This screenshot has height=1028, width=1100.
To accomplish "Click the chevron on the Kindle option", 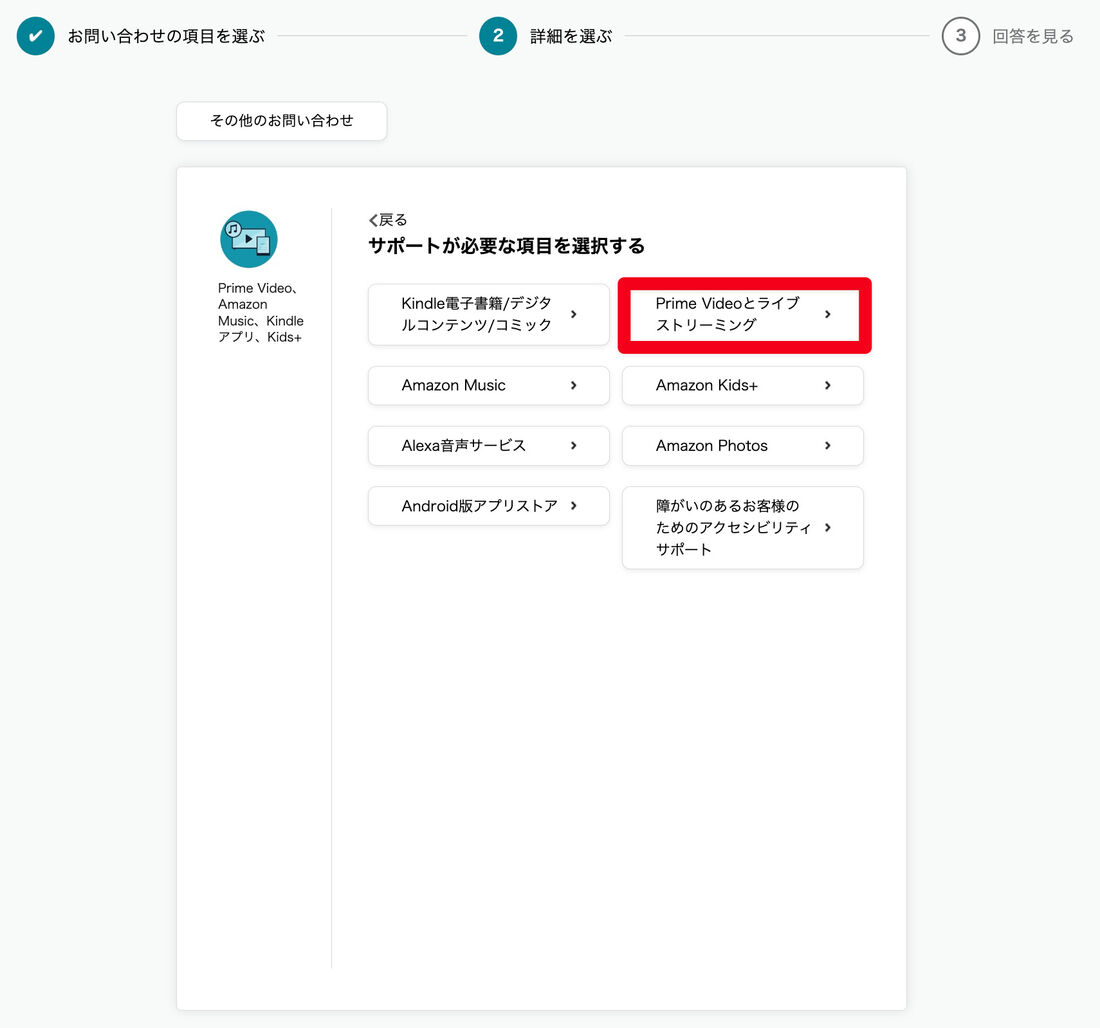I will pyautogui.click(x=574, y=314).
